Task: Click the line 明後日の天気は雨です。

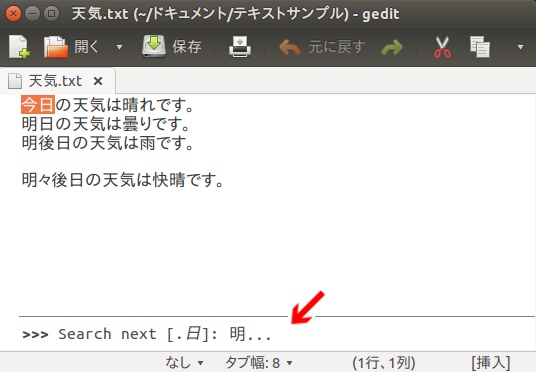Action: pyautogui.click(x=108, y=143)
